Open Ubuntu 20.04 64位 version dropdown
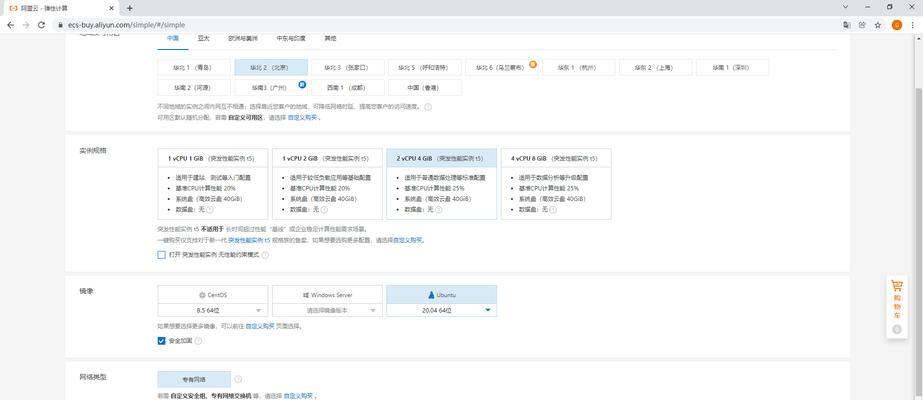Image resolution: width=923 pixels, height=400 pixels. tap(441, 310)
